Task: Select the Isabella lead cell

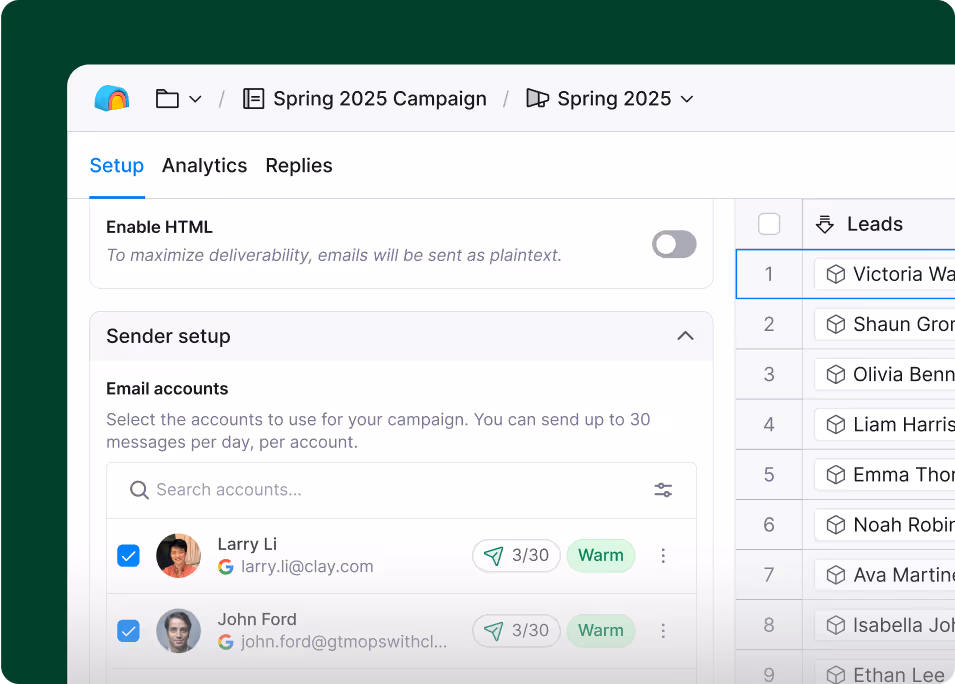Action: click(x=878, y=625)
